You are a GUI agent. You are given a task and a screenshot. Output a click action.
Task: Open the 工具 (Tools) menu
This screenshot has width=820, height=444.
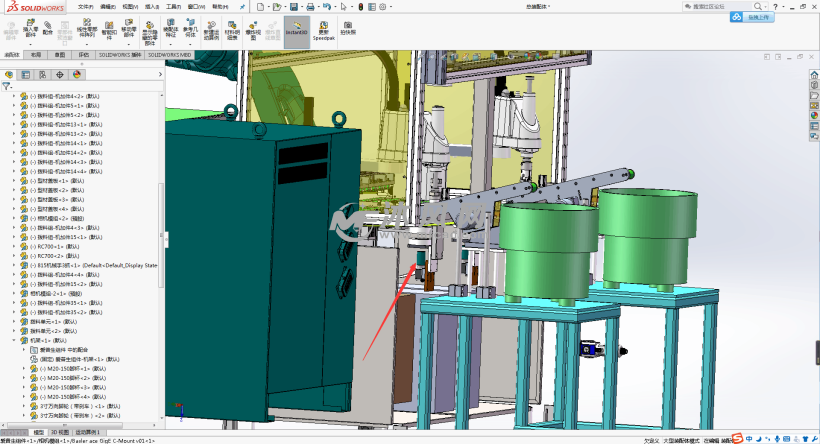pos(172,6)
